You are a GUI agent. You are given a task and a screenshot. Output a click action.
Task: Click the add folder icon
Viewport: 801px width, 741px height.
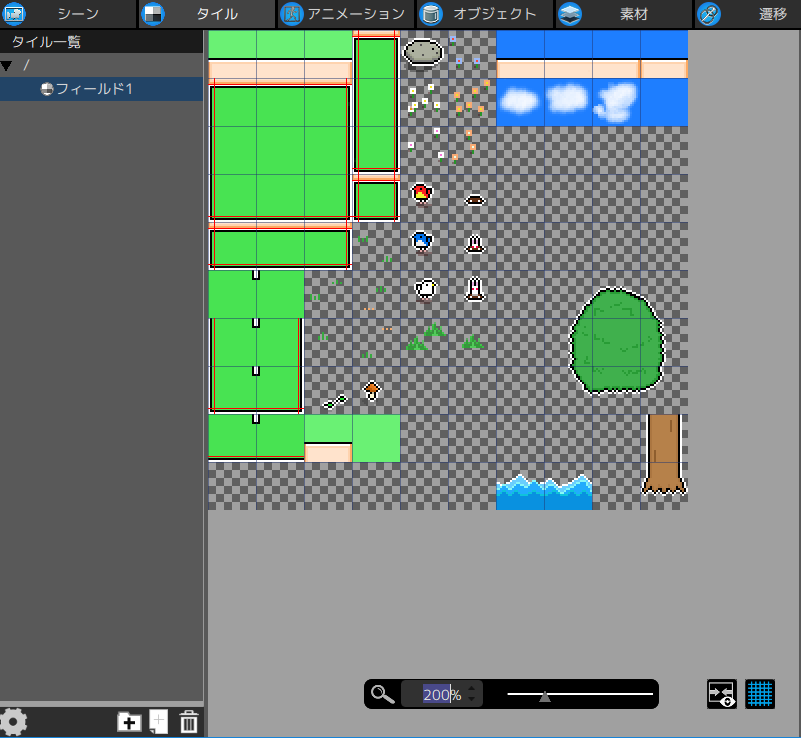(129, 722)
